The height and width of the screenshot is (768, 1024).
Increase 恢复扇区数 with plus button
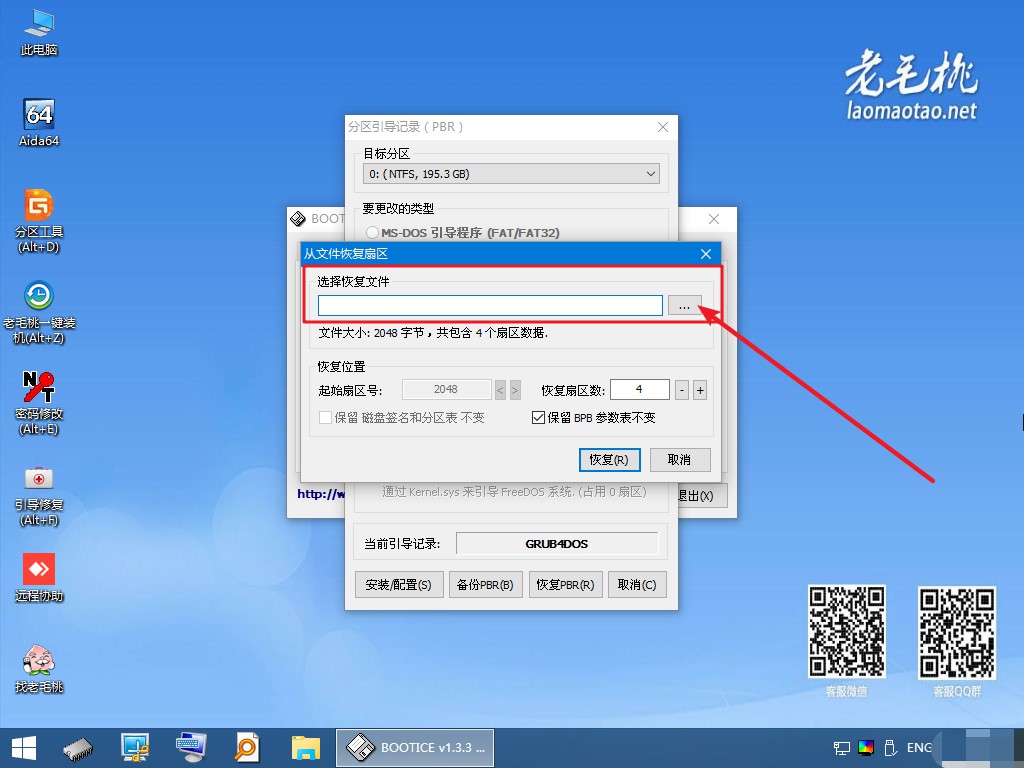pos(699,391)
